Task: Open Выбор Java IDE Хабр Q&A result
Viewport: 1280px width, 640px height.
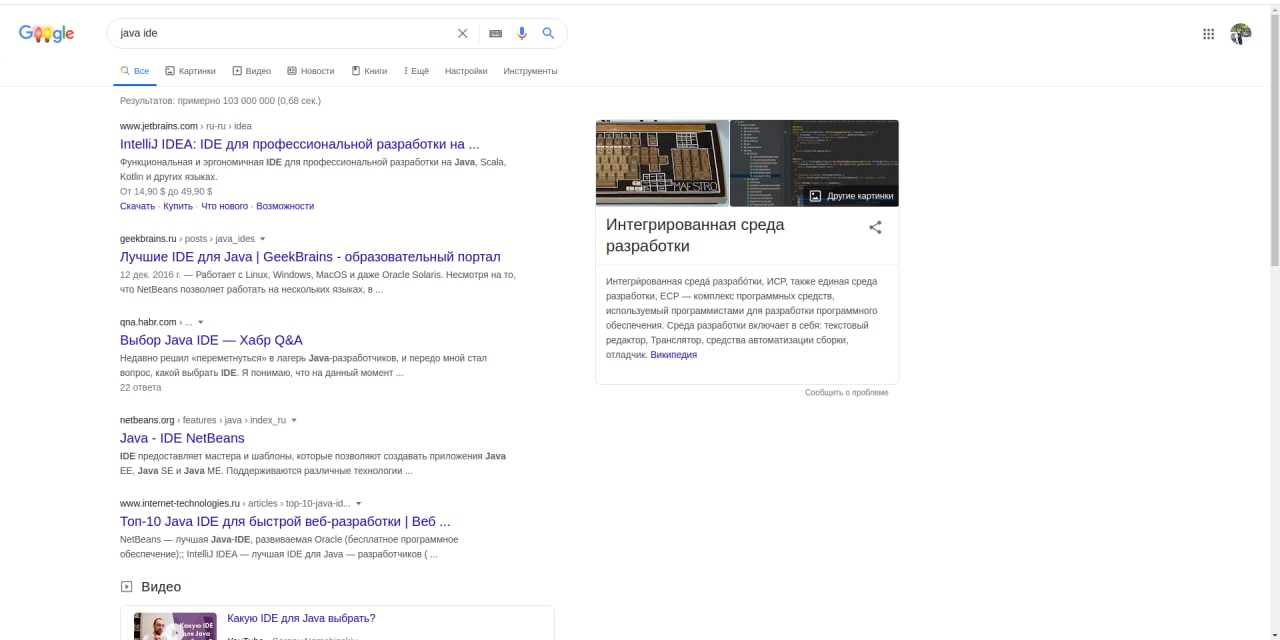Action: click(x=211, y=340)
